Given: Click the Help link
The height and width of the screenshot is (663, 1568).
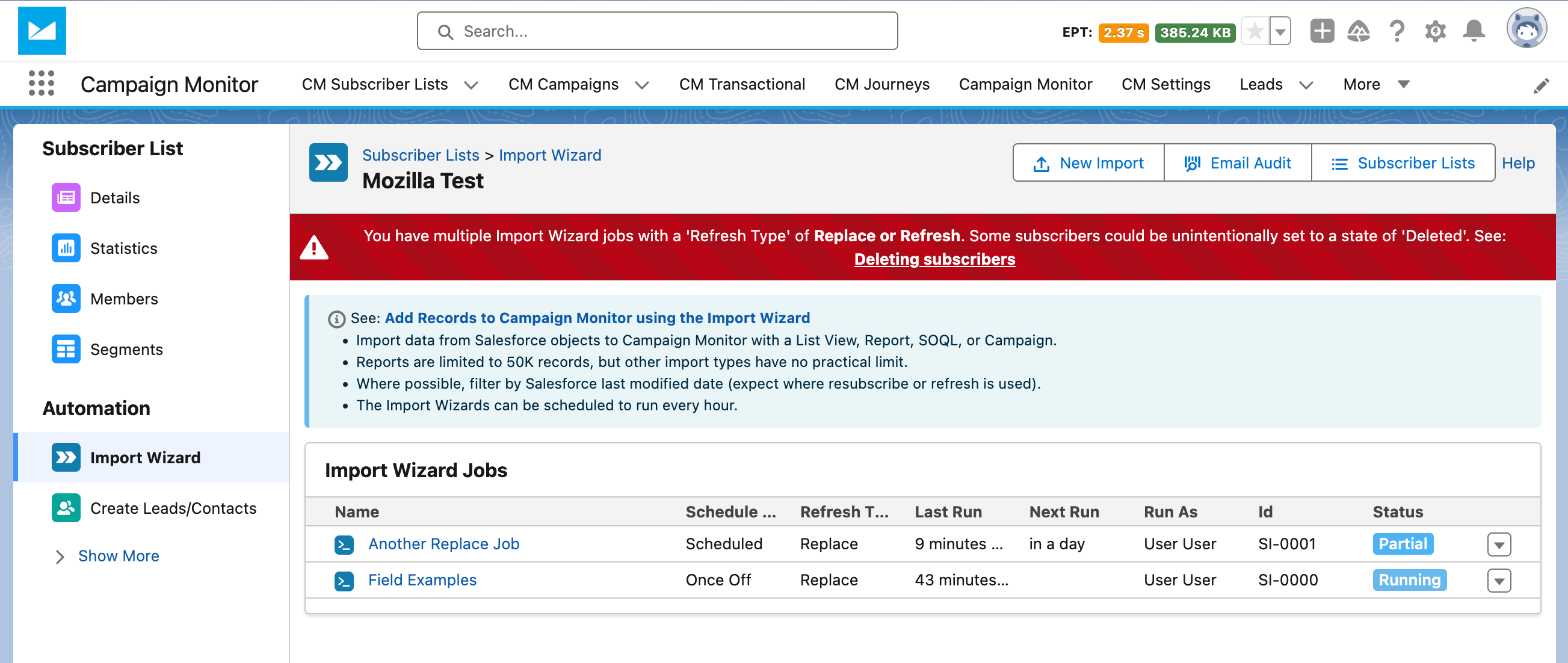Looking at the screenshot, I should tap(1517, 162).
